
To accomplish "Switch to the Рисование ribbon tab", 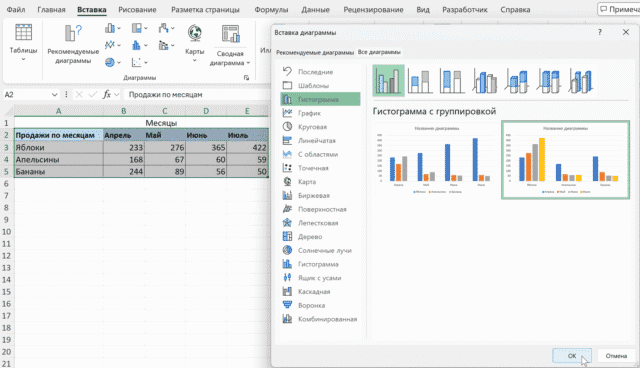I will (x=137, y=9).
